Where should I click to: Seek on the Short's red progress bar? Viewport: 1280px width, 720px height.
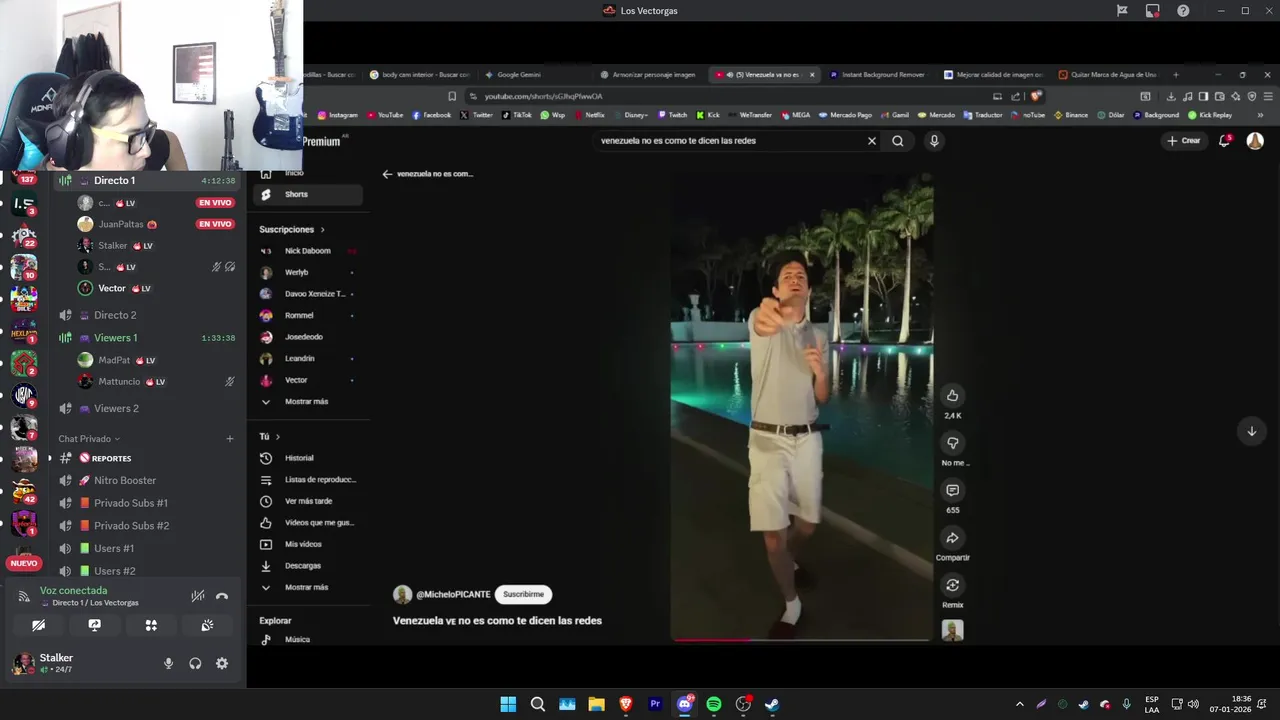[802, 639]
